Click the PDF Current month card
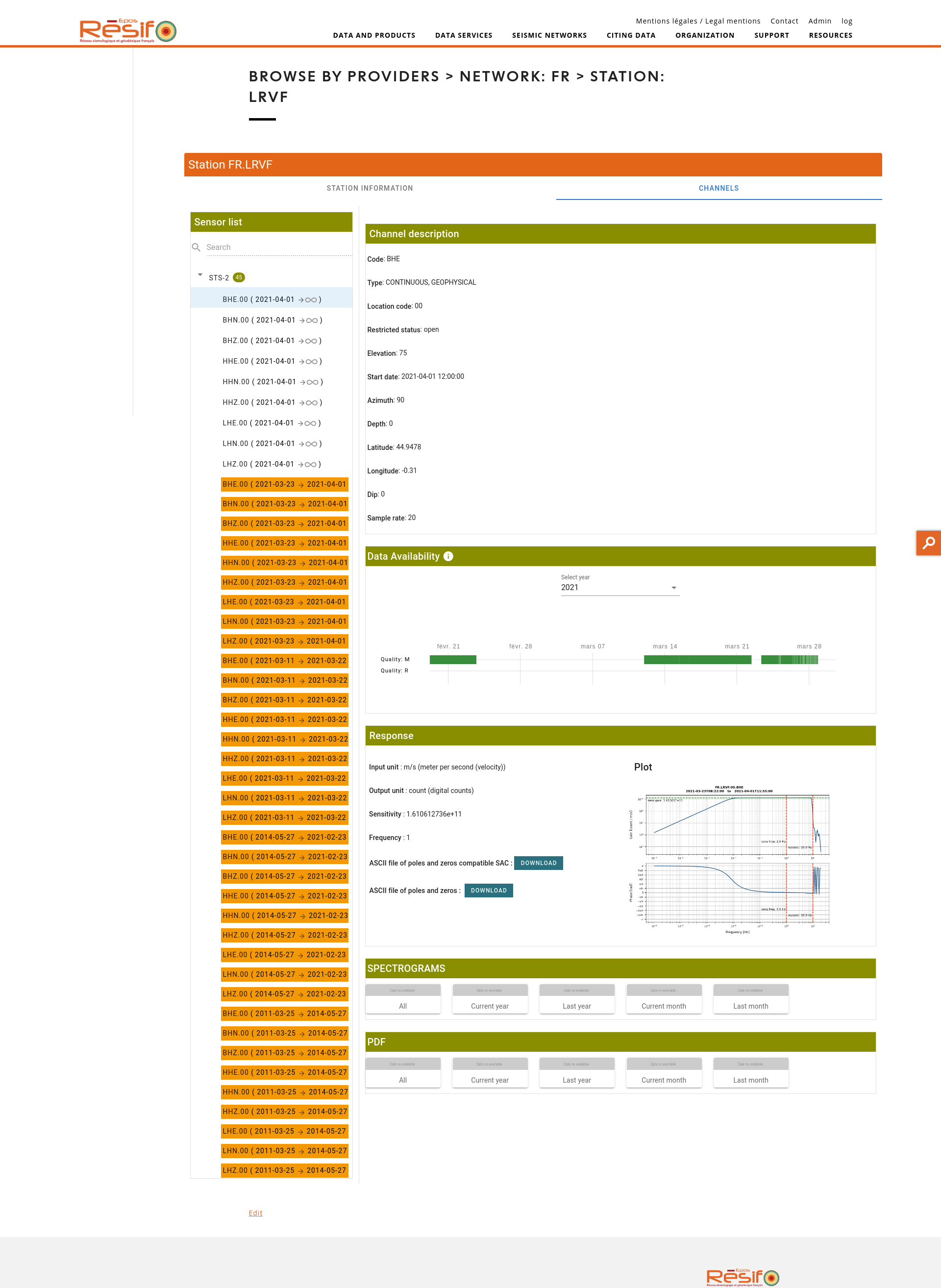 [x=664, y=1073]
